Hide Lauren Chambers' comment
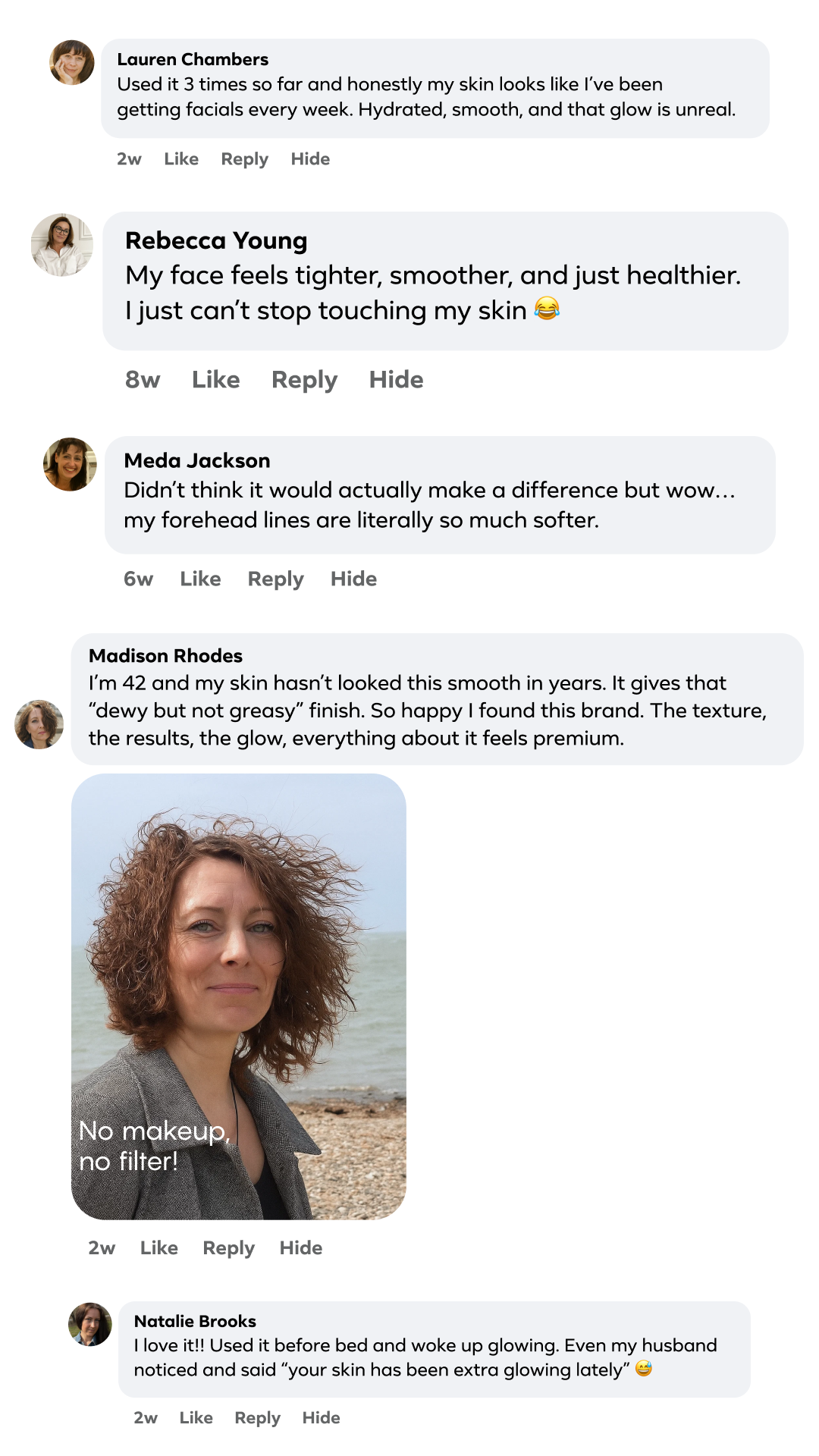 click(310, 159)
